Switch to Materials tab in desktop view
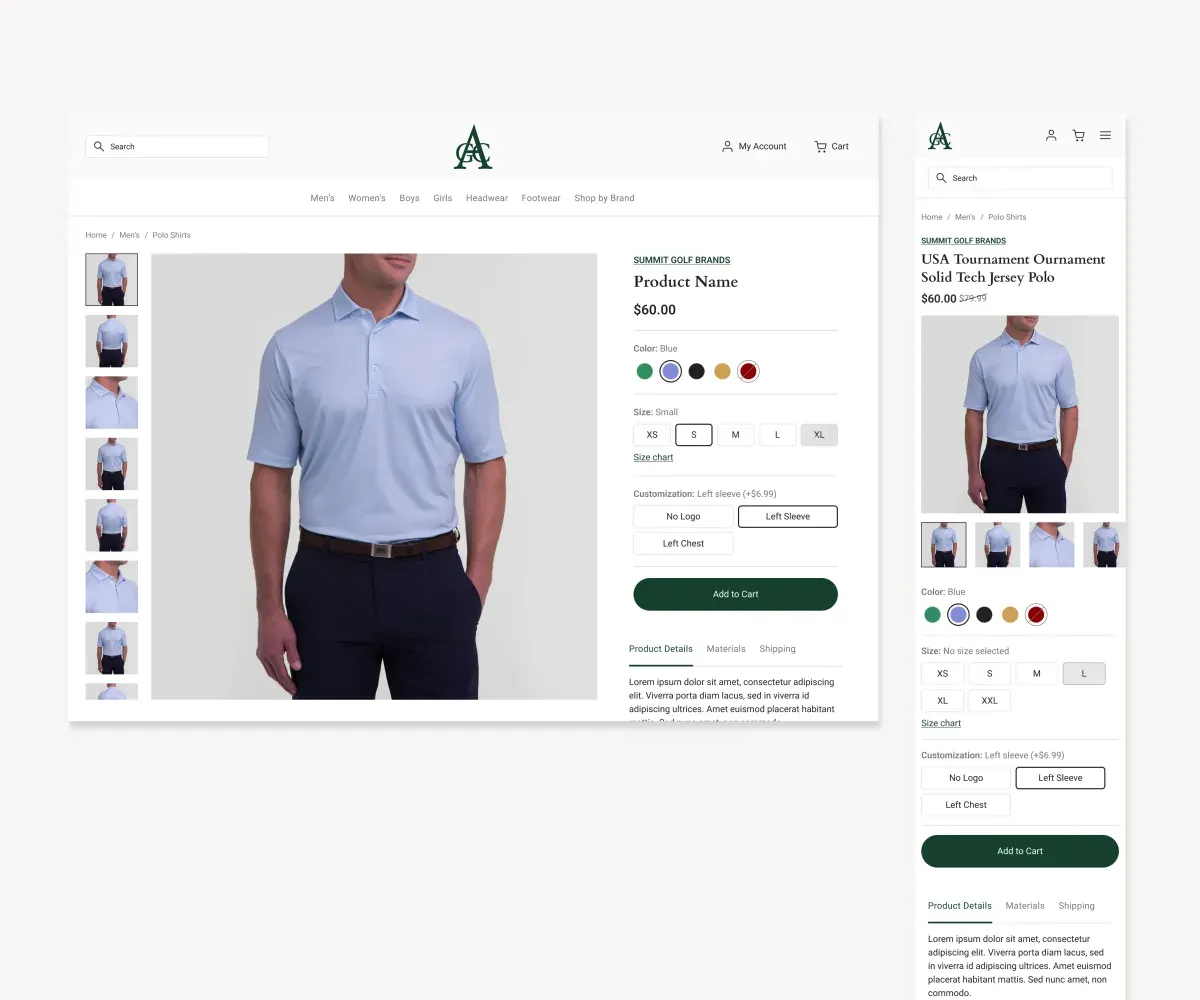 click(x=726, y=649)
